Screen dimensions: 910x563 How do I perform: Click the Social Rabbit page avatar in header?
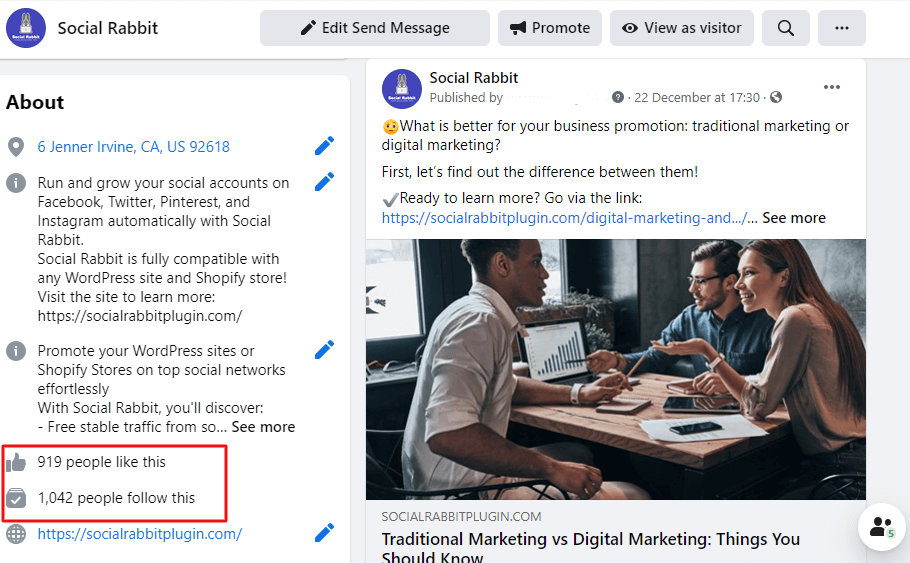(26, 28)
